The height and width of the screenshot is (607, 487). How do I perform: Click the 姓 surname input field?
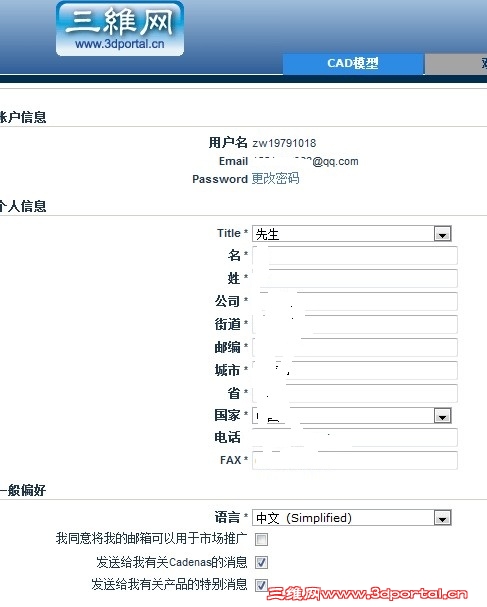coord(355,278)
